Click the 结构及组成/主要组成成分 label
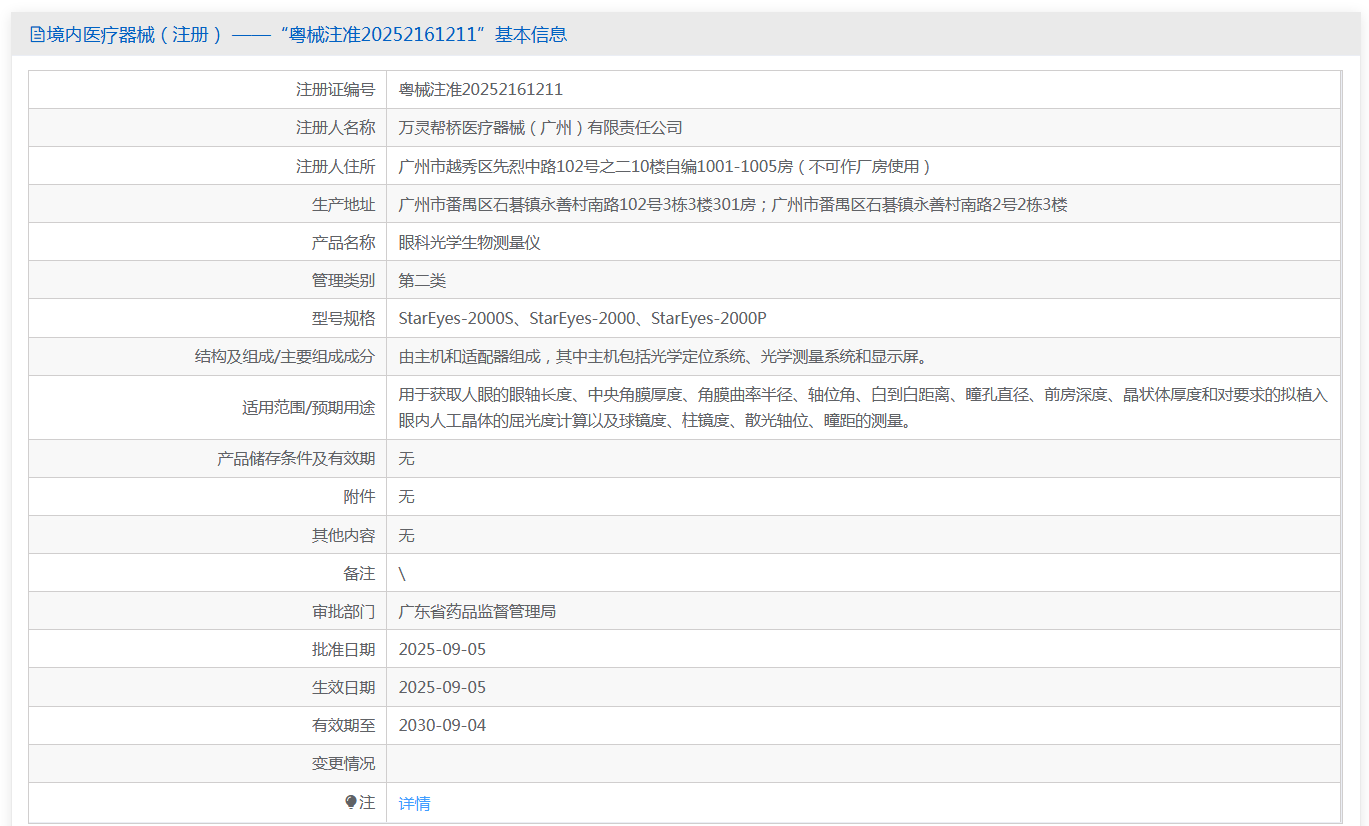Viewport: 1369px width, 826px height. click(x=285, y=356)
